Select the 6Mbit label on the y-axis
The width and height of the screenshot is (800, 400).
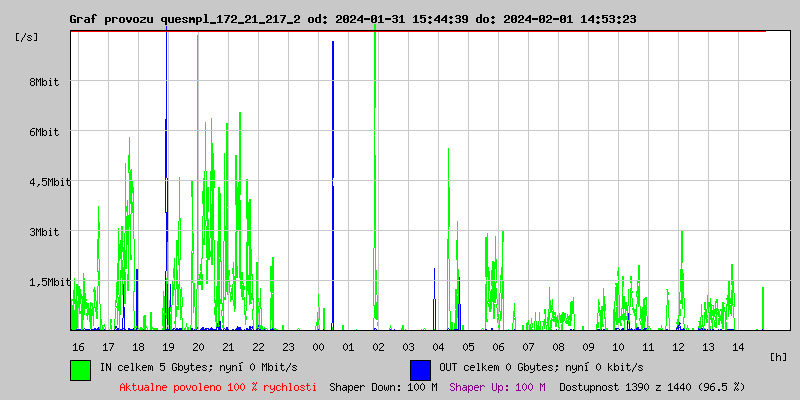pyautogui.click(x=43, y=132)
